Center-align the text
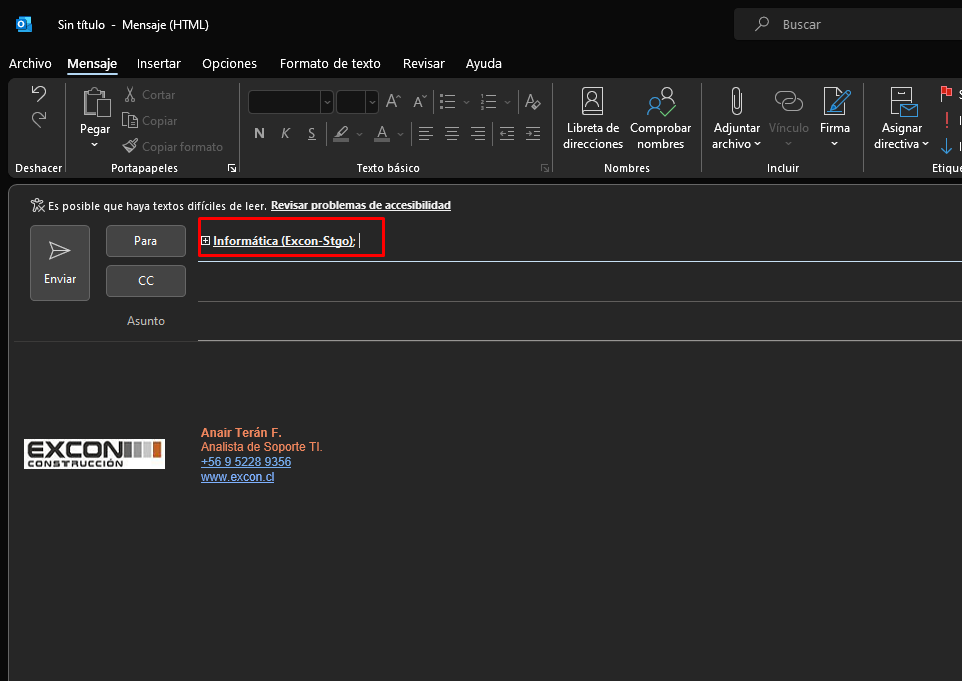This screenshot has width=962, height=681. pyautogui.click(x=452, y=133)
